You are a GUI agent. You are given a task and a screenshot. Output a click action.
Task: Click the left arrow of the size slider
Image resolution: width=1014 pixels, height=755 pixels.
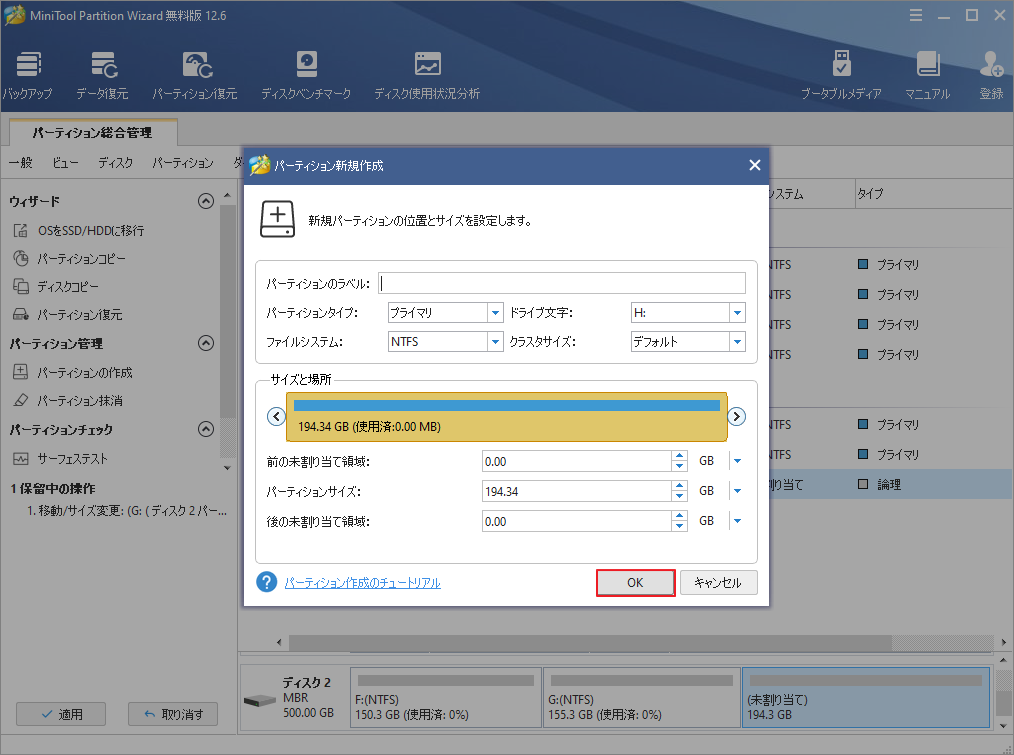pyautogui.click(x=276, y=416)
